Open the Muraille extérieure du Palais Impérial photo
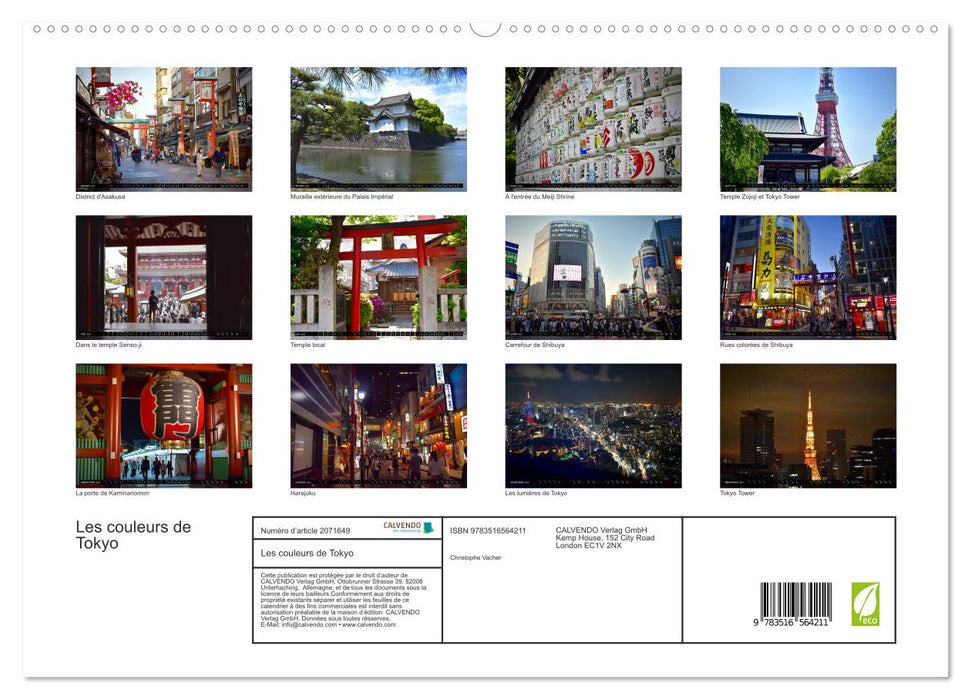Screen dimensions: 971x700 point(377,129)
